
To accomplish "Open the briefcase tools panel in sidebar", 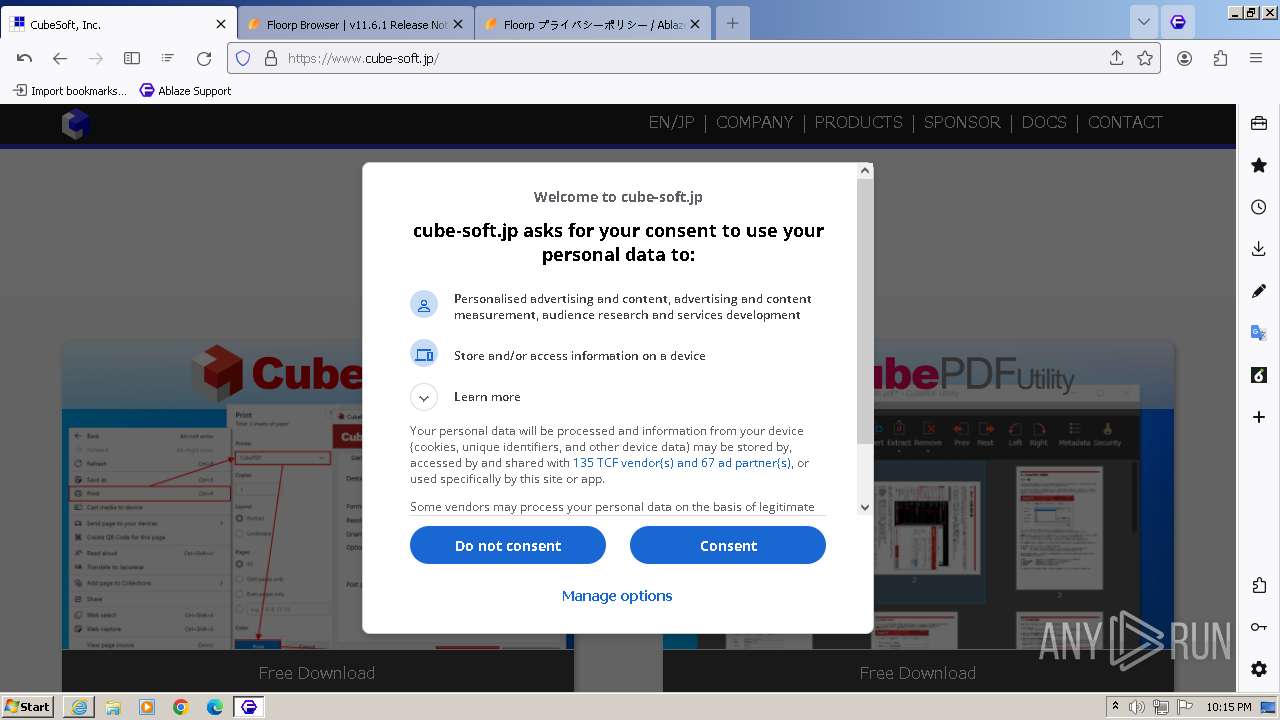I will tap(1259, 123).
